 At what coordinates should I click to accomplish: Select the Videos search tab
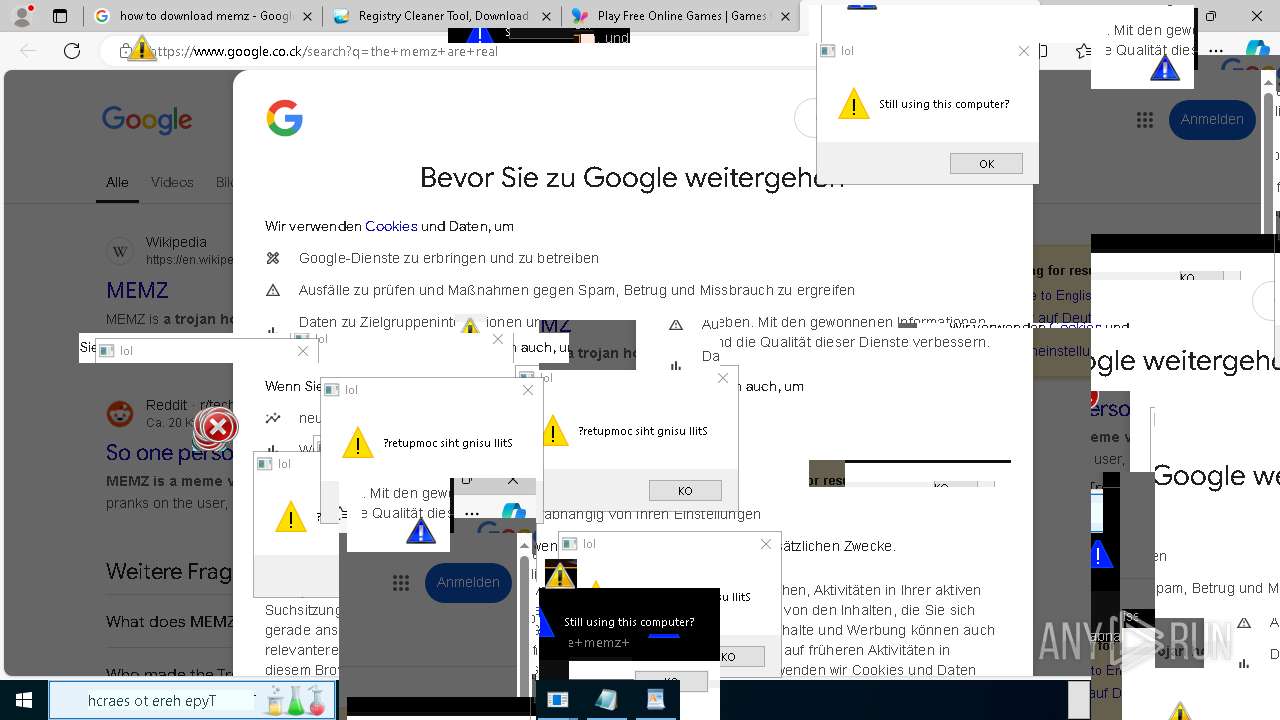[x=172, y=182]
